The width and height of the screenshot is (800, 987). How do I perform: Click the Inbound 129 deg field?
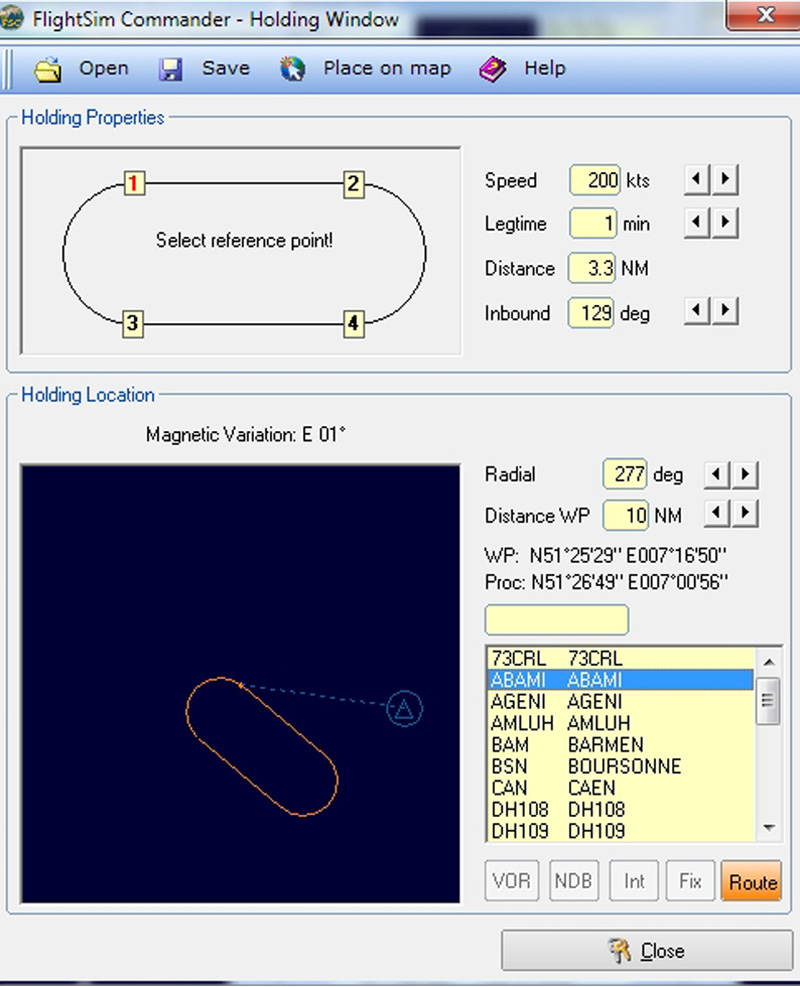pos(591,313)
